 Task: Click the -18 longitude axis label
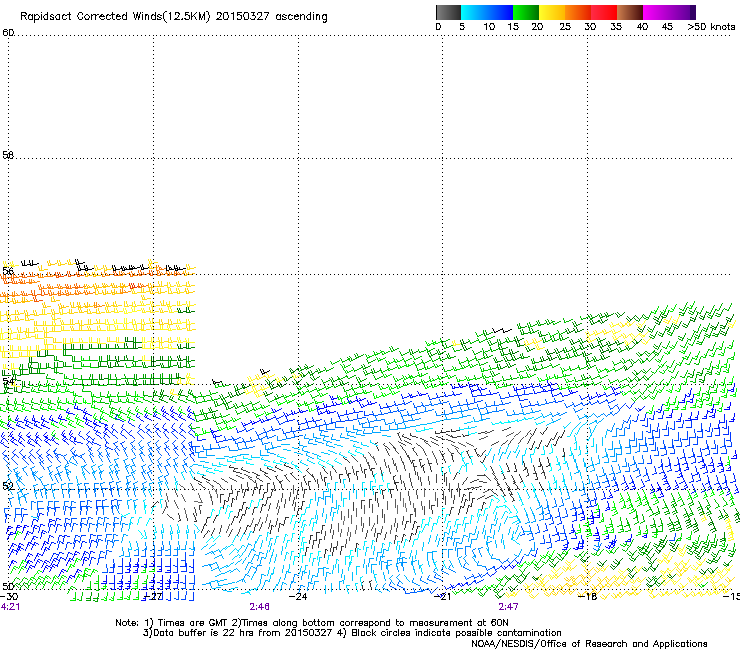point(587,596)
